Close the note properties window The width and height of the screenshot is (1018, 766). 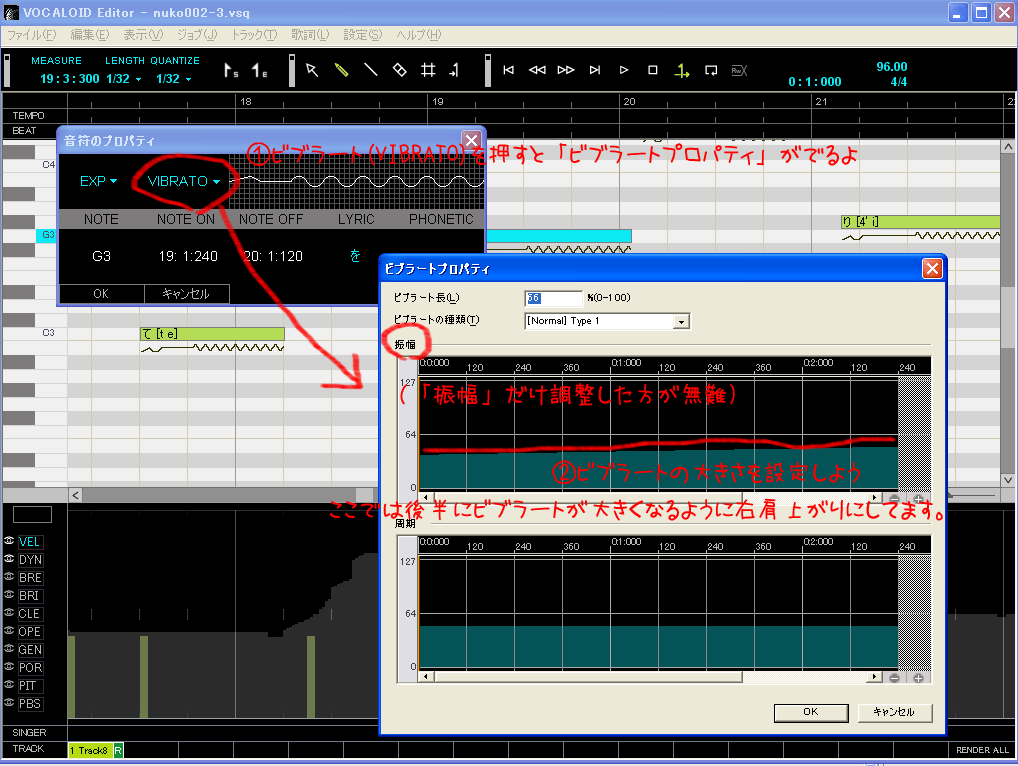pos(471,140)
